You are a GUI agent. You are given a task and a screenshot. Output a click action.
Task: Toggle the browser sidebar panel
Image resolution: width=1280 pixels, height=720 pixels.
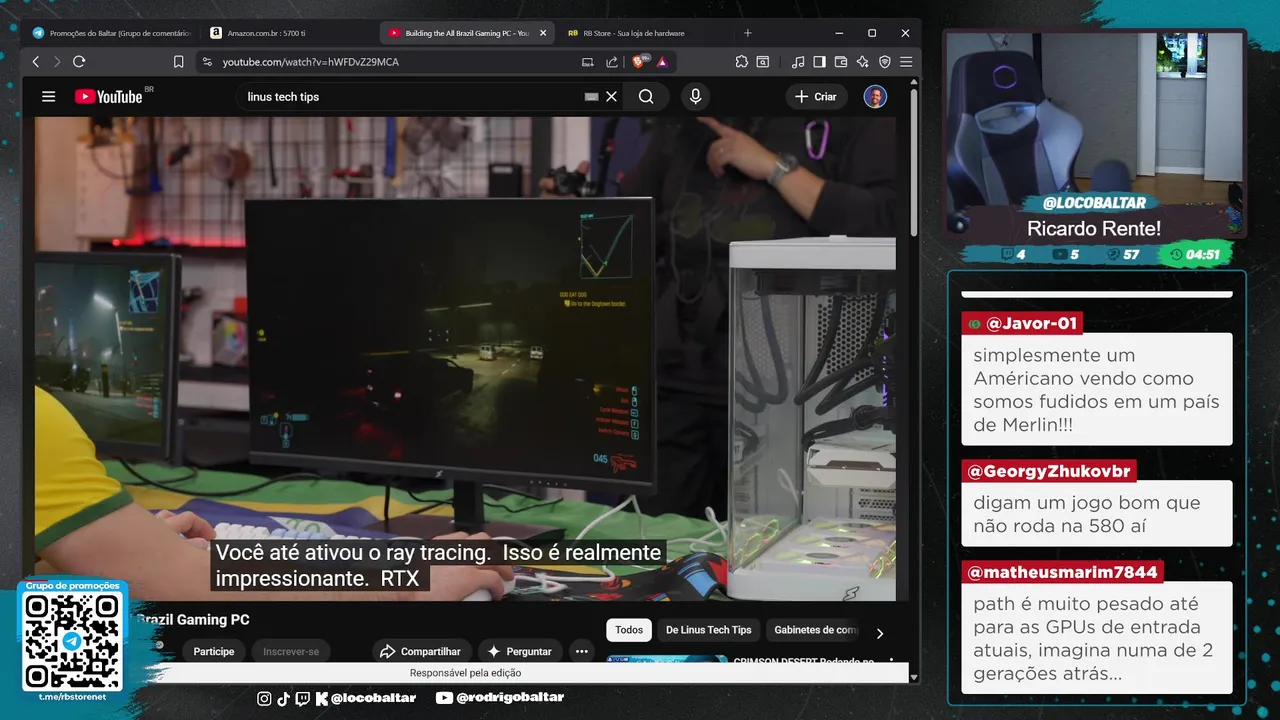tap(819, 62)
